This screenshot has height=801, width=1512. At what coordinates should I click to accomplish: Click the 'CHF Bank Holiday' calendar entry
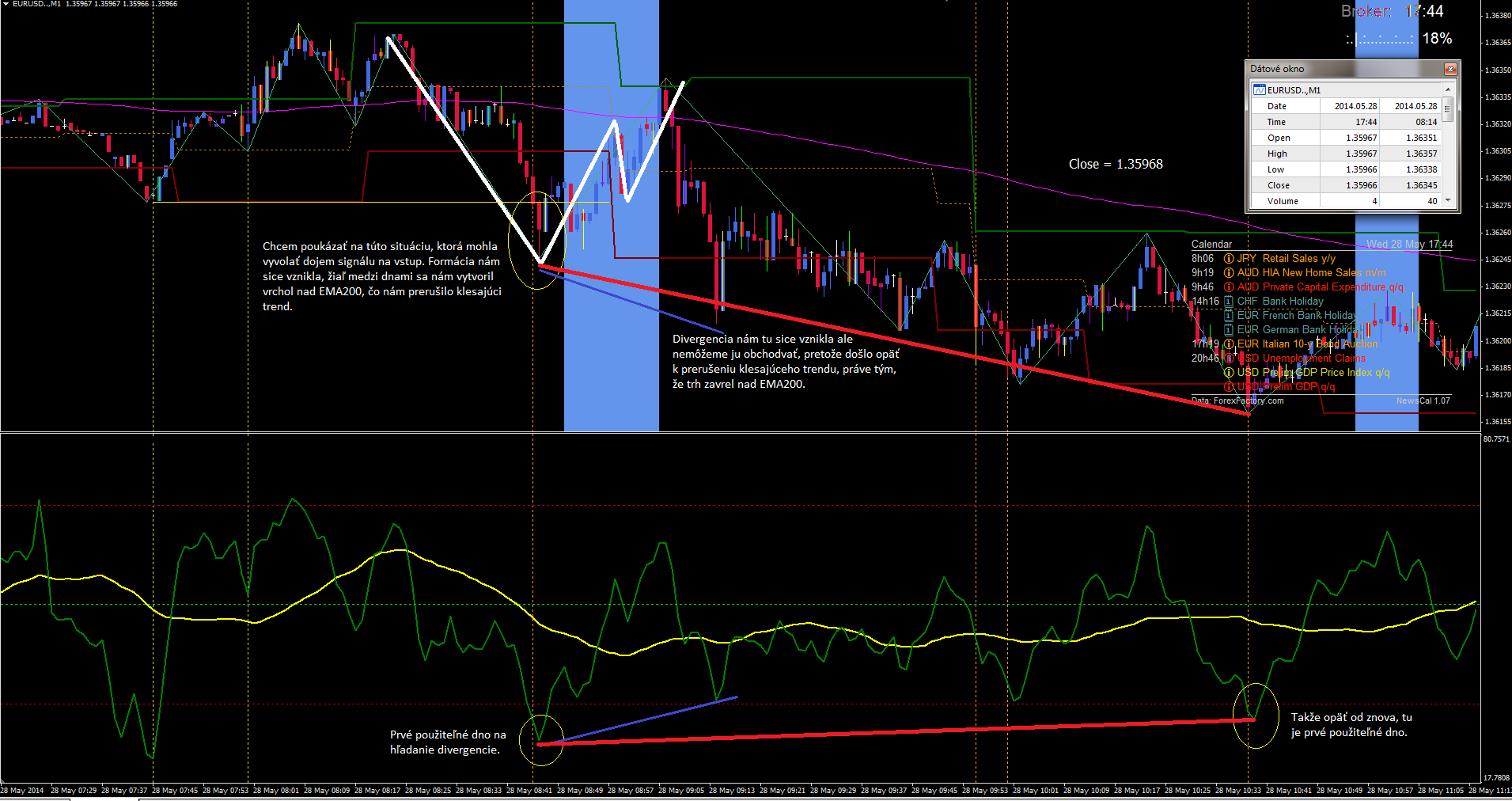pos(1280,302)
